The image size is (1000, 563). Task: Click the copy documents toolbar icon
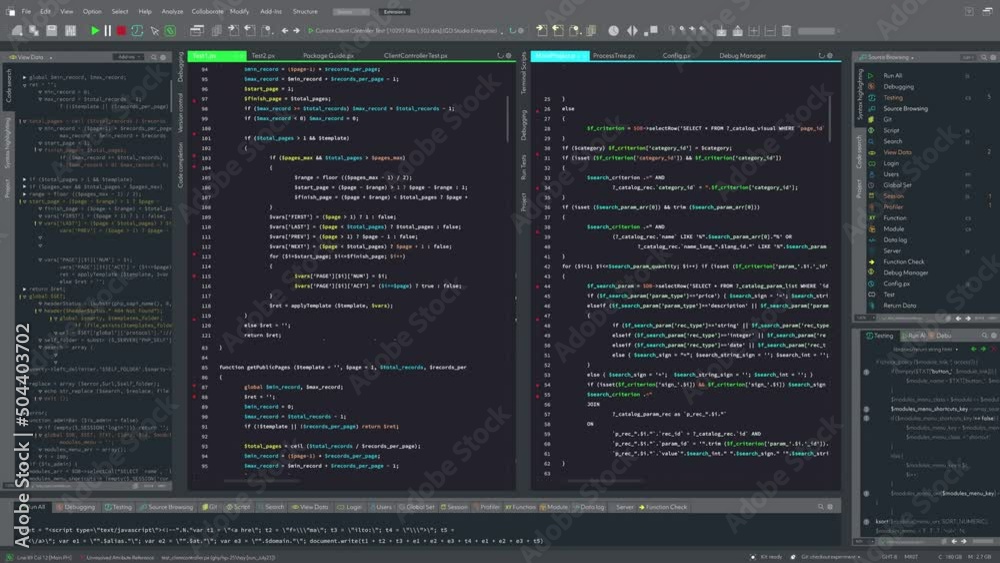[217, 30]
